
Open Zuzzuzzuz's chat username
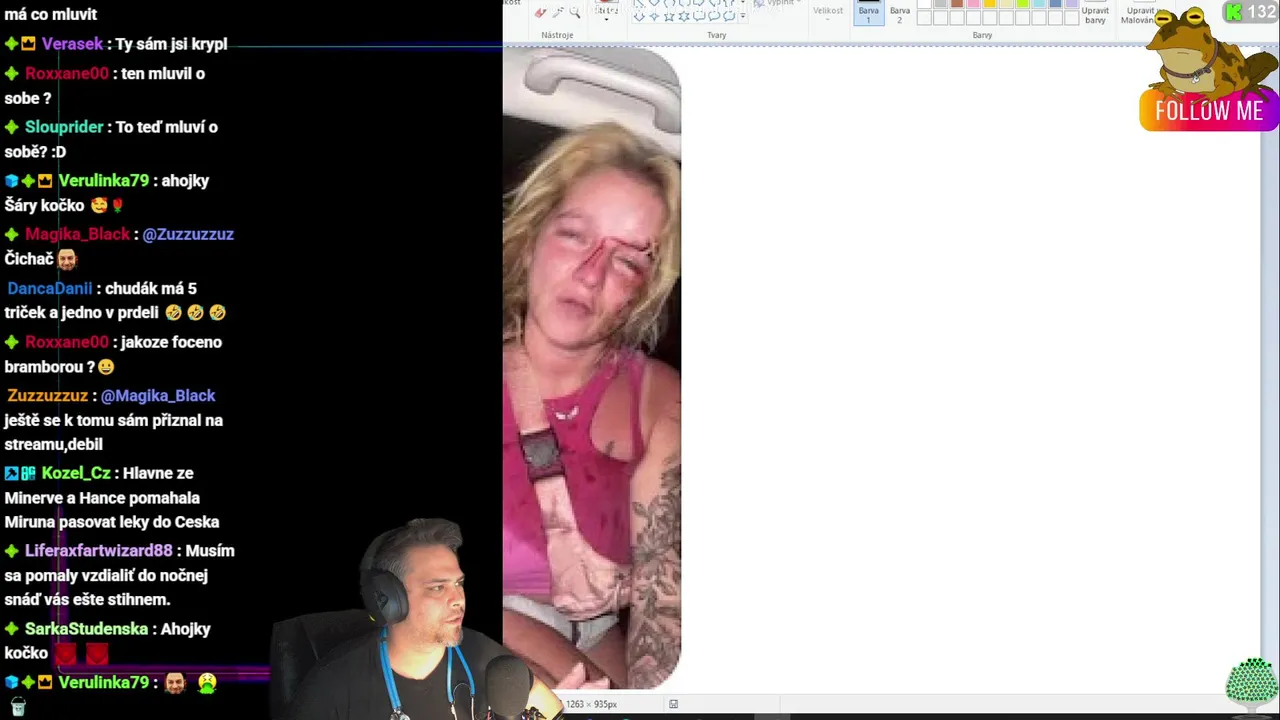47,396
